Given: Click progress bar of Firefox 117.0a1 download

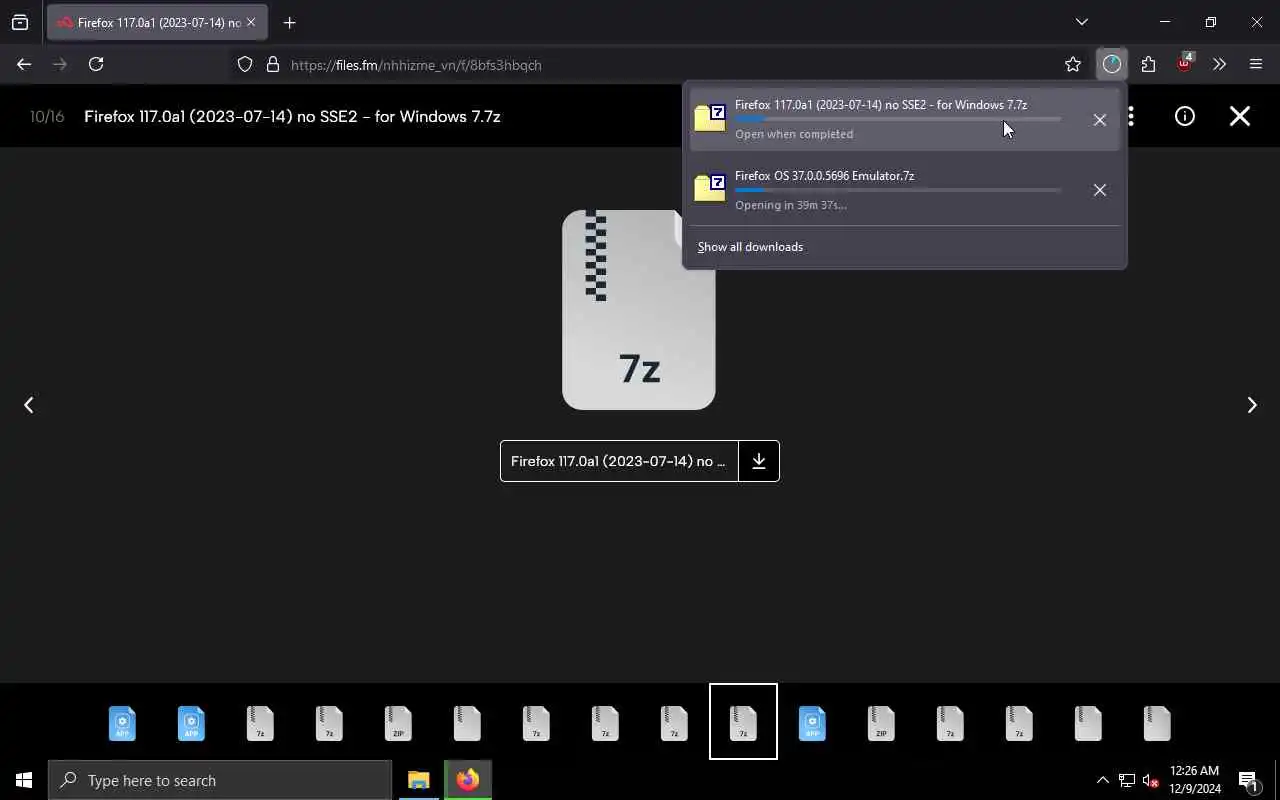Looking at the screenshot, I should pyautogui.click(x=898, y=119).
